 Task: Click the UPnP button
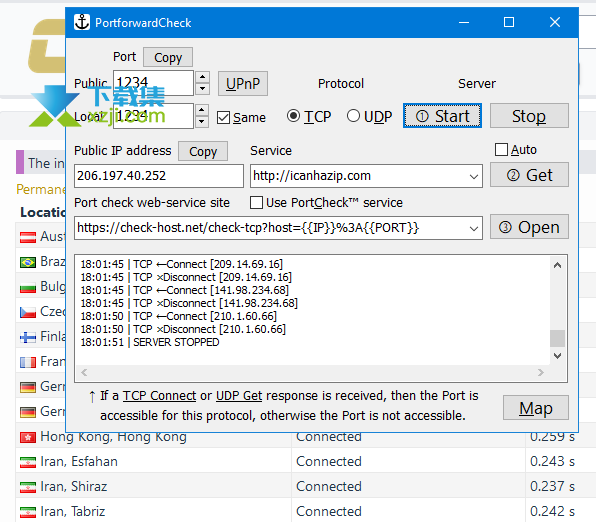coord(243,83)
